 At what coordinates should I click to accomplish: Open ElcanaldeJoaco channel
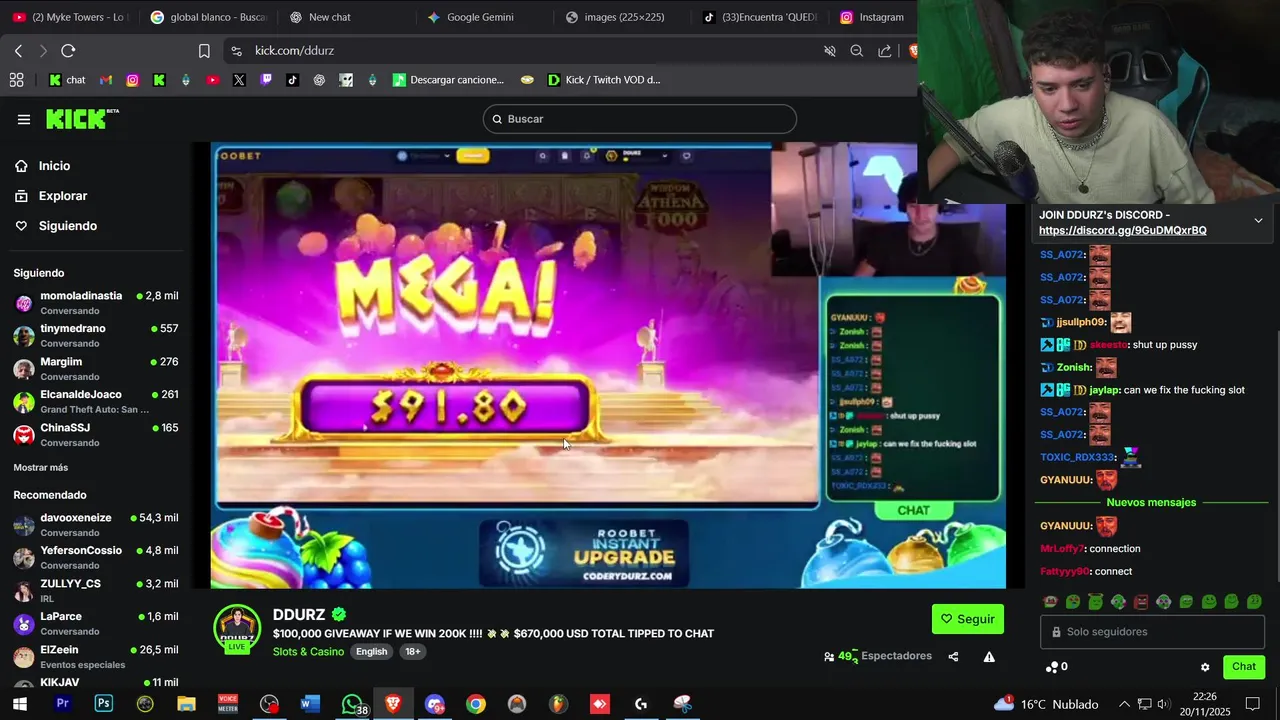tap(96, 402)
